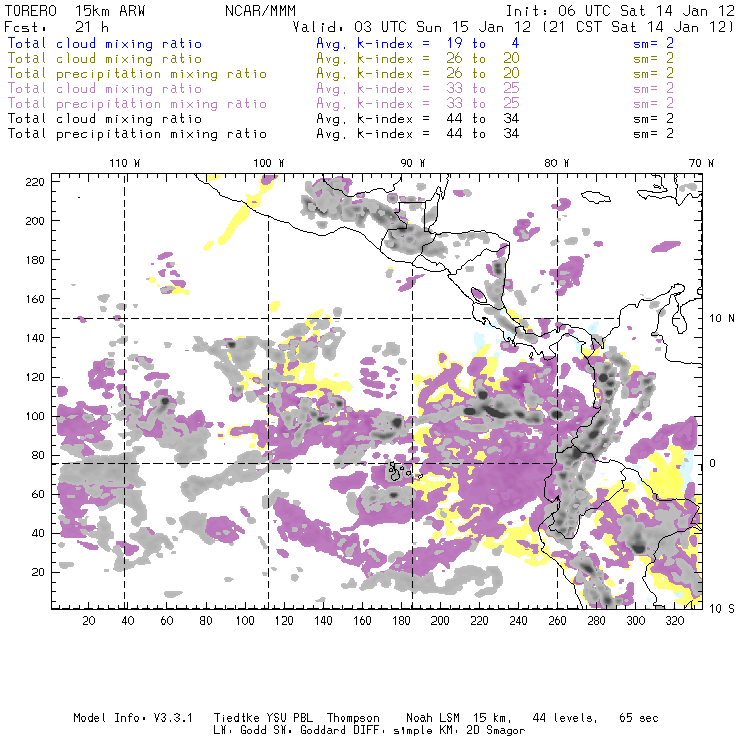Click the "Noah LSM" text

[x=433, y=718]
